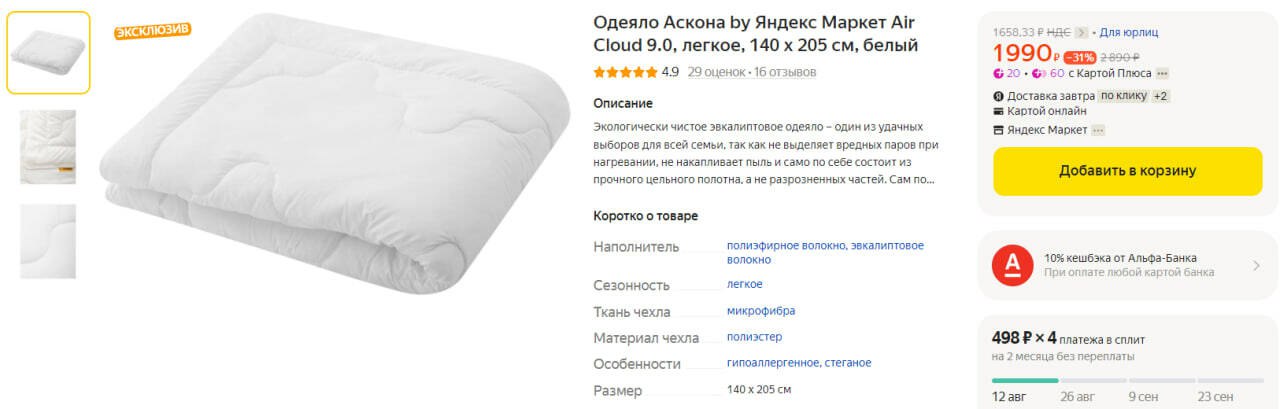Click the Yandex delivery icon beside Доставка завтра
Image resolution: width=1280 pixels, height=409 pixels.
pyautogui.click(x=998, y=96)
